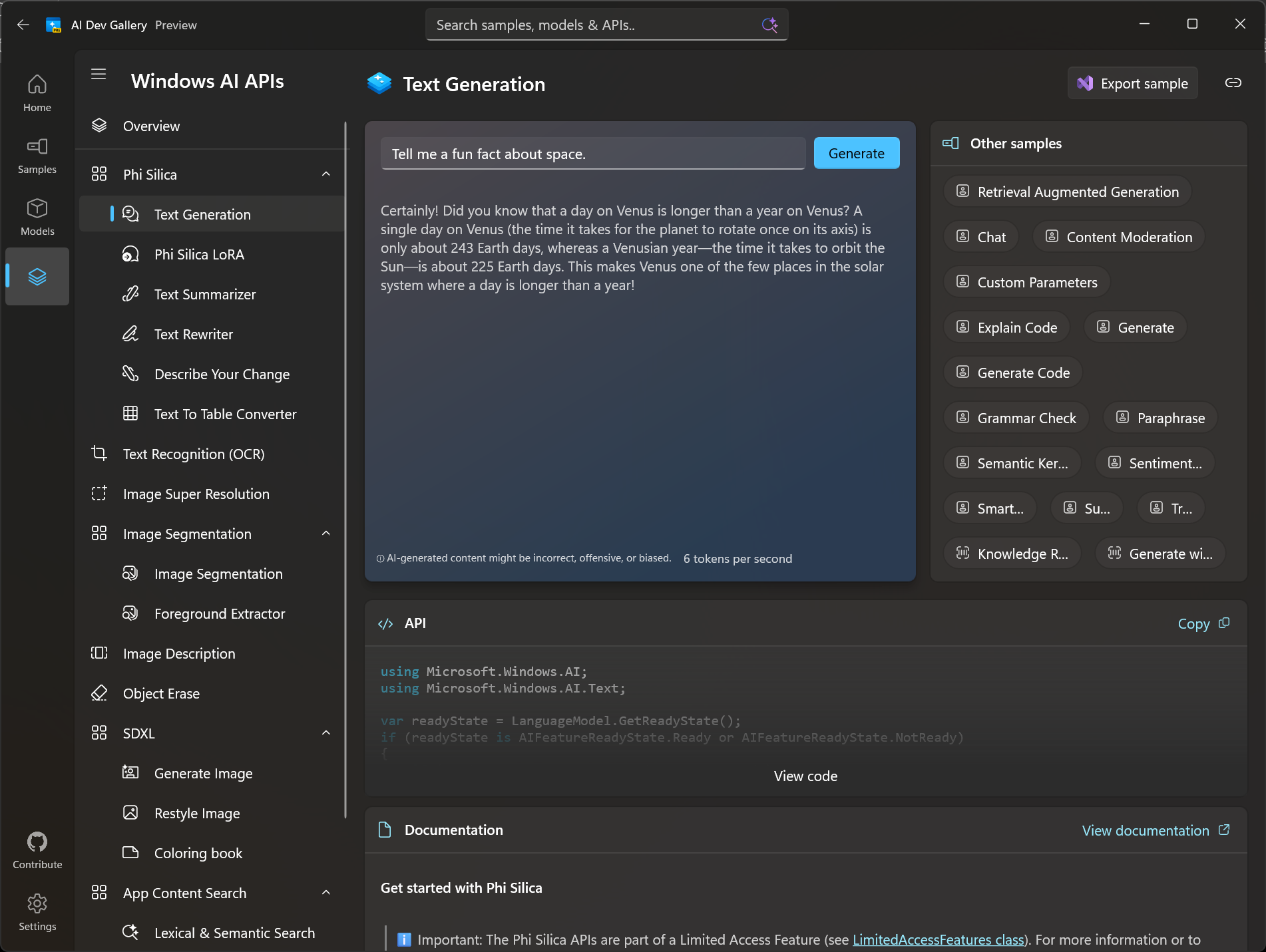This screenshot has height=952, width=1266.
Task: Collapse the App Content Search section
Action: (325, 893)
